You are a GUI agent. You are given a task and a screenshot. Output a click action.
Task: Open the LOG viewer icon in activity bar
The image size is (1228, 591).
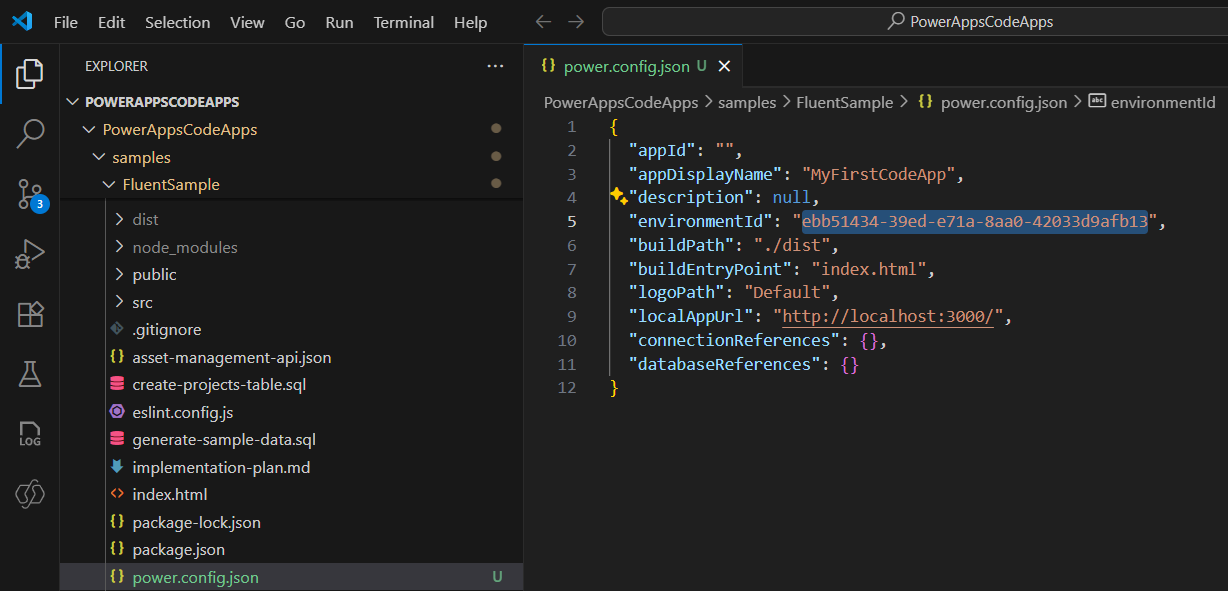[x=30, y=434]
